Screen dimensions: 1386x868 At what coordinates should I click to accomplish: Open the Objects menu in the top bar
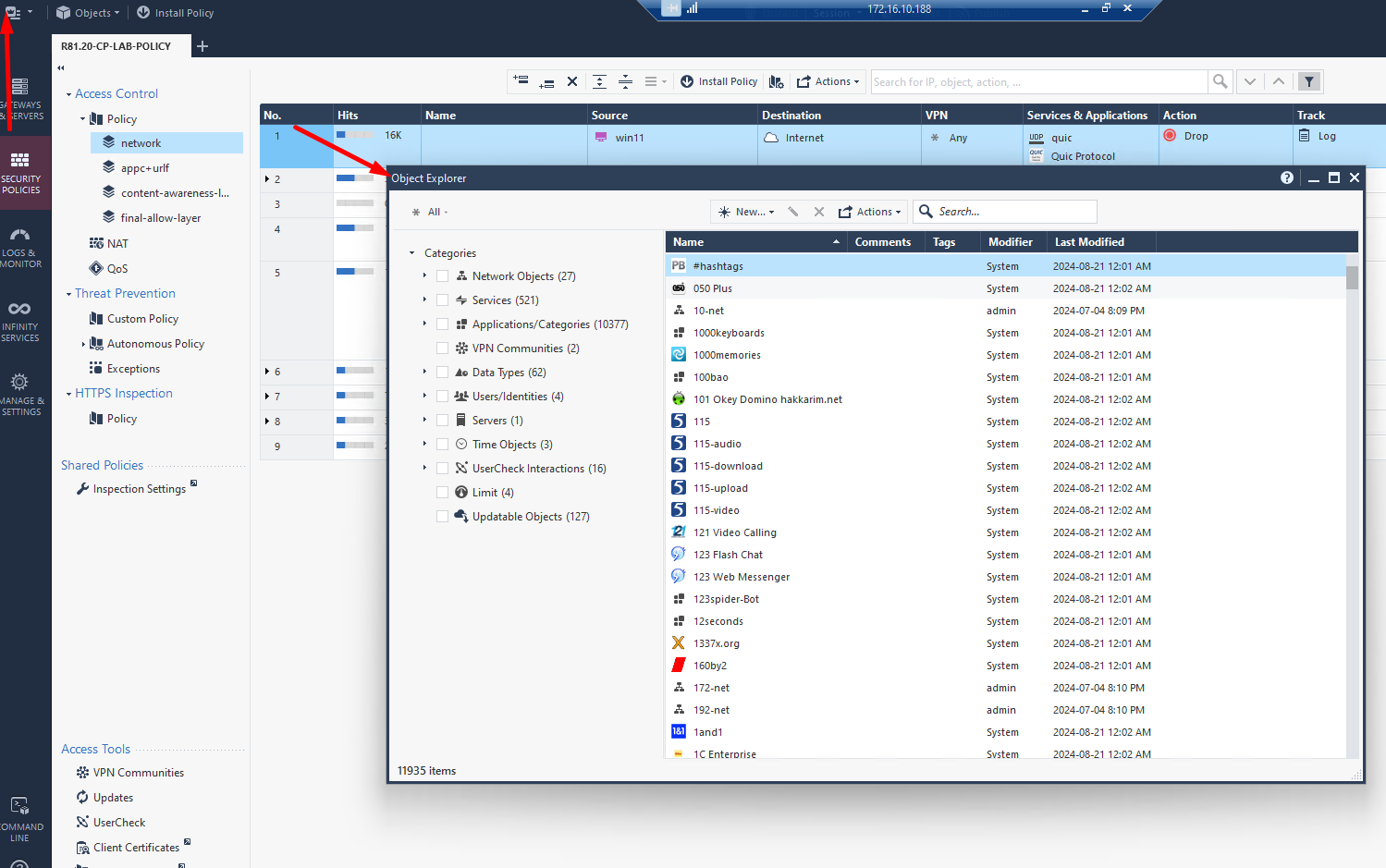click(x=89, y=13)
